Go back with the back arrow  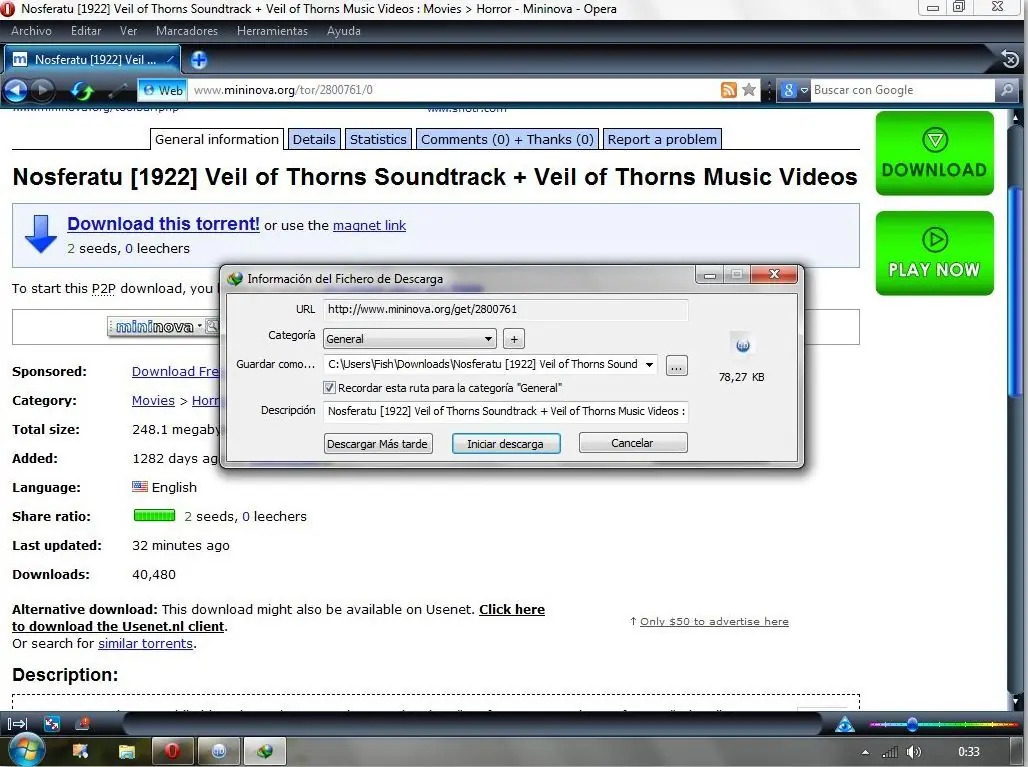point(16,90)
